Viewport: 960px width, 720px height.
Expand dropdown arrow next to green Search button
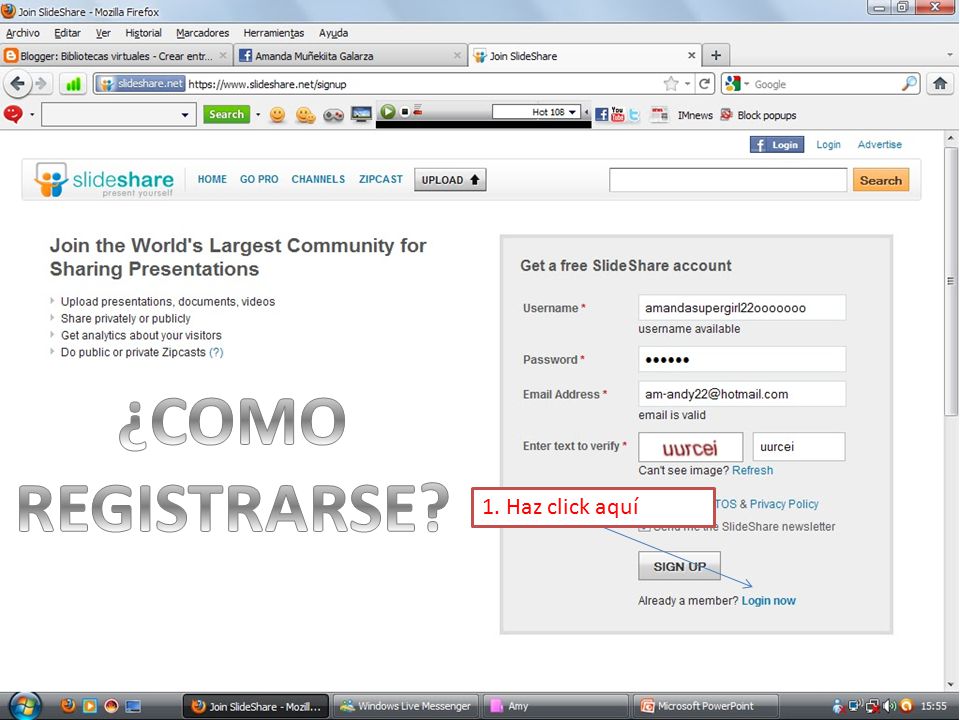click(258, 114)
